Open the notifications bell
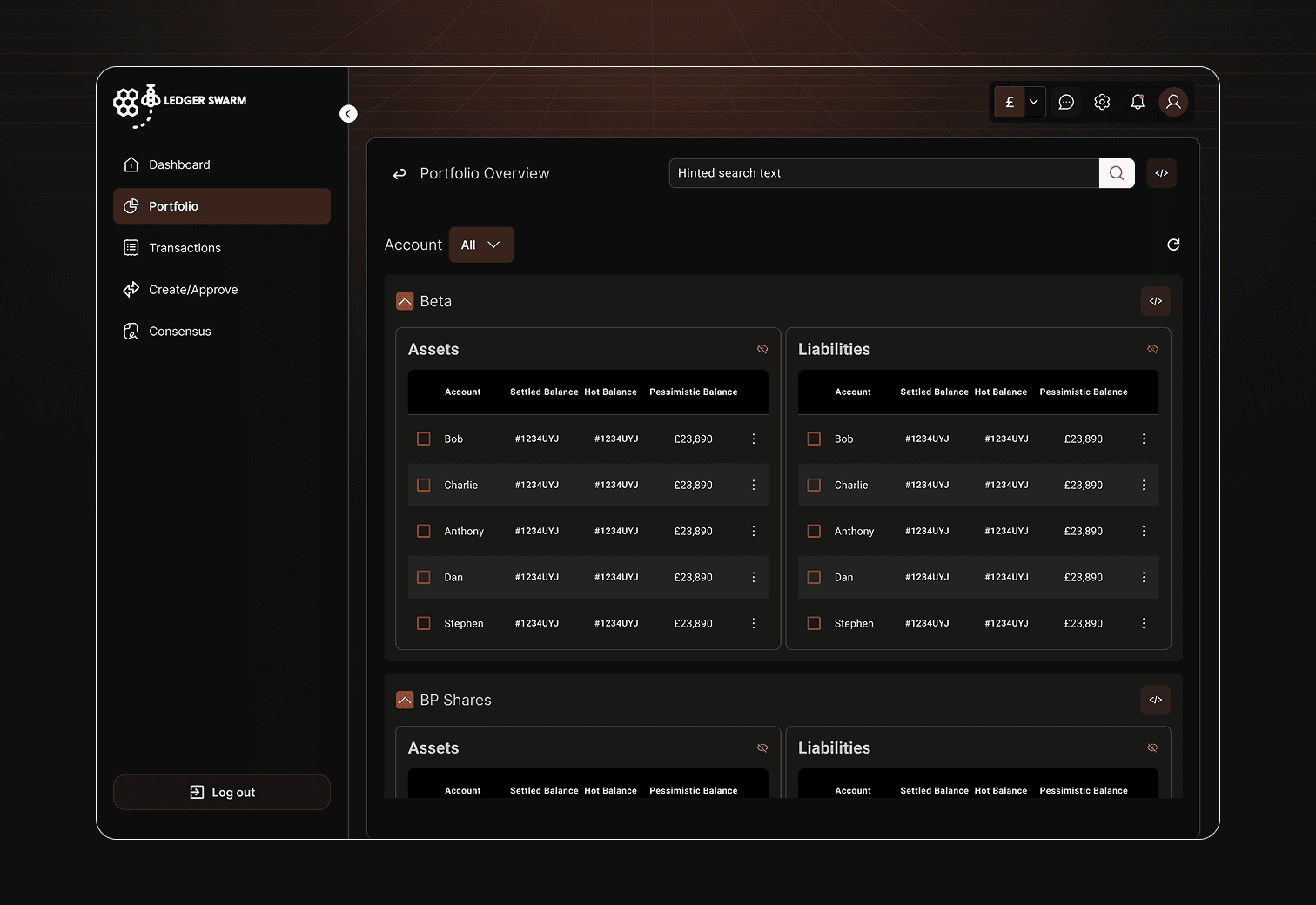 (1138, 102)
